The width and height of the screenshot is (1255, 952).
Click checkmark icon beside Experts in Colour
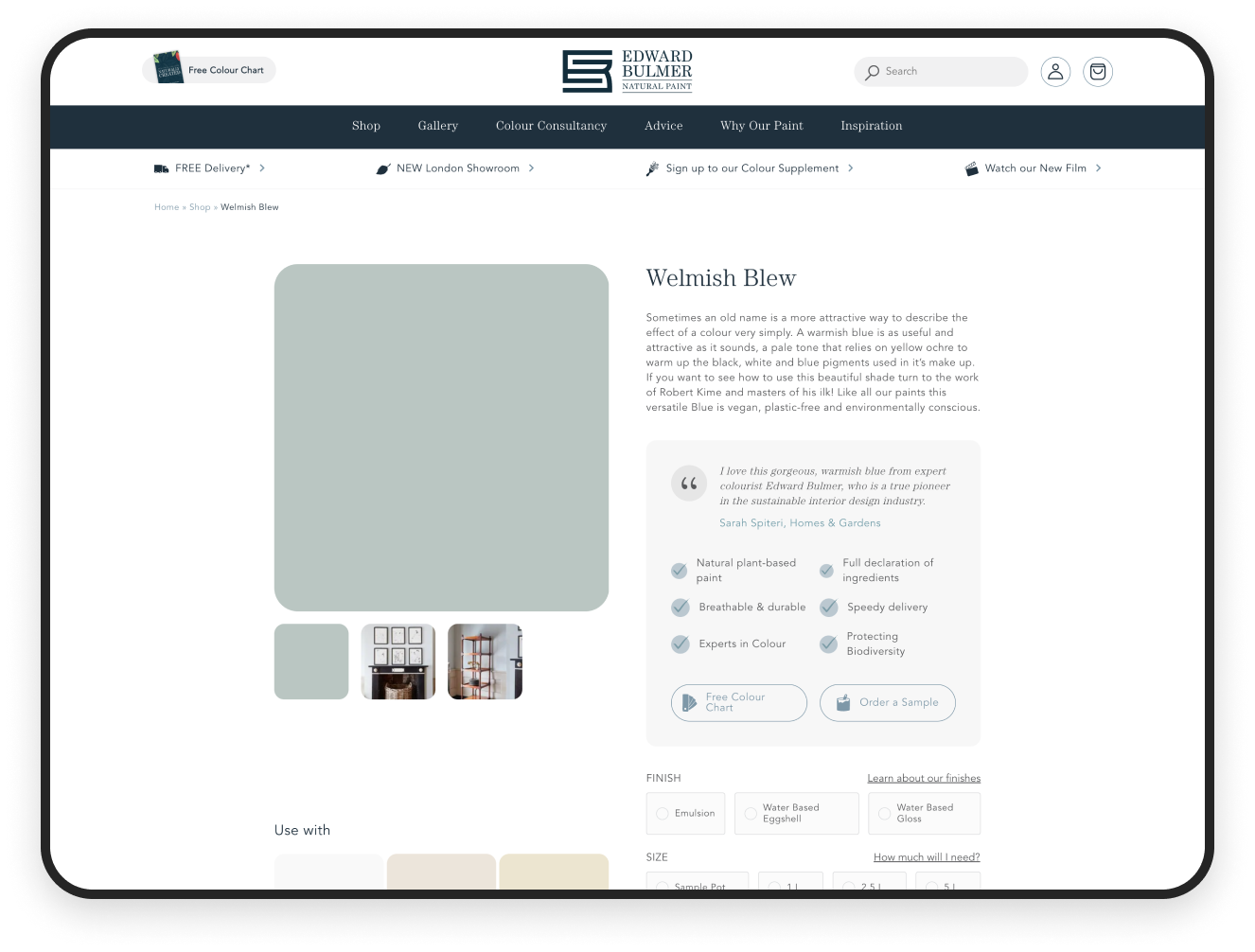point(681,644)
